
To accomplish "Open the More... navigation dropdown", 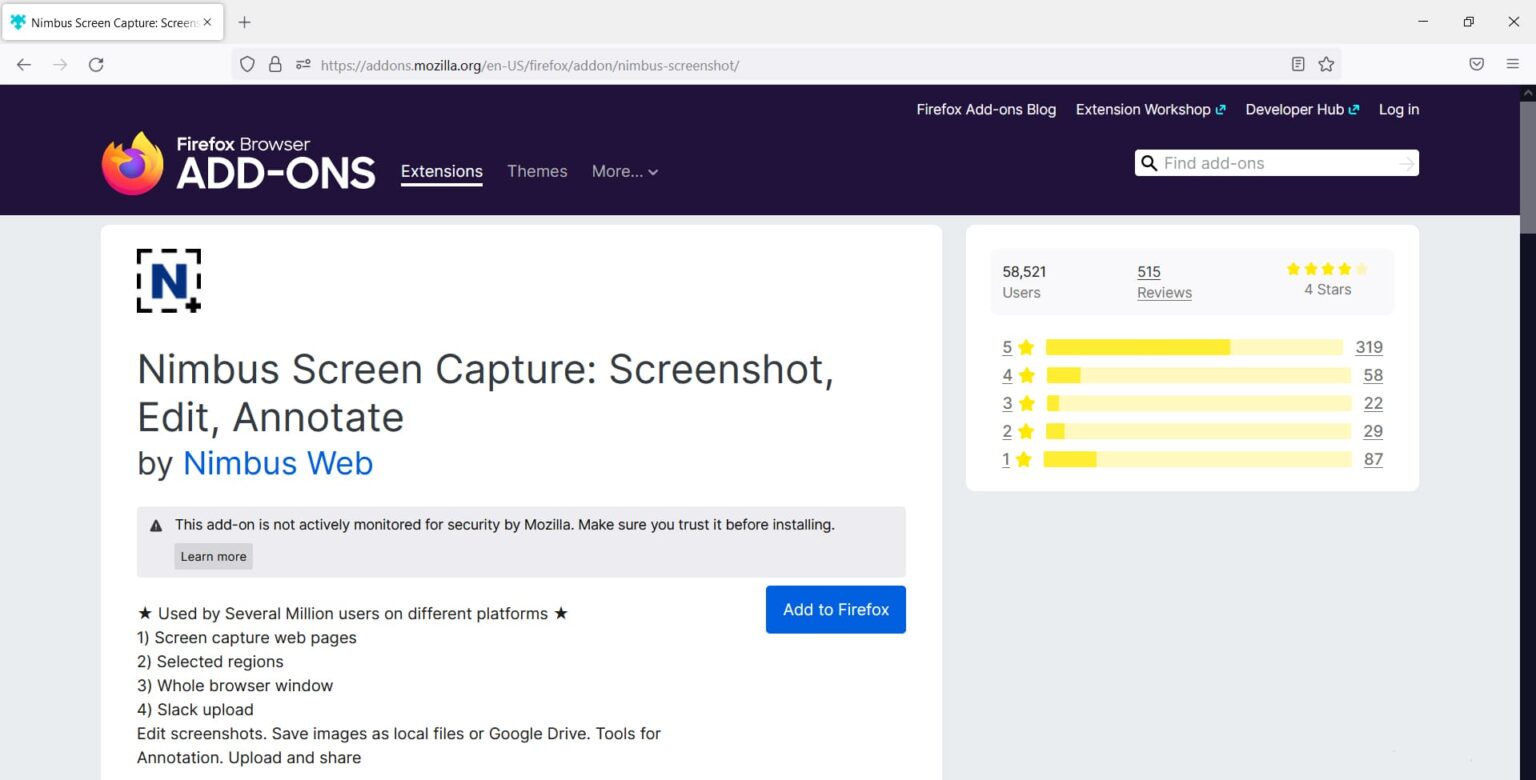I will (624, 171).
